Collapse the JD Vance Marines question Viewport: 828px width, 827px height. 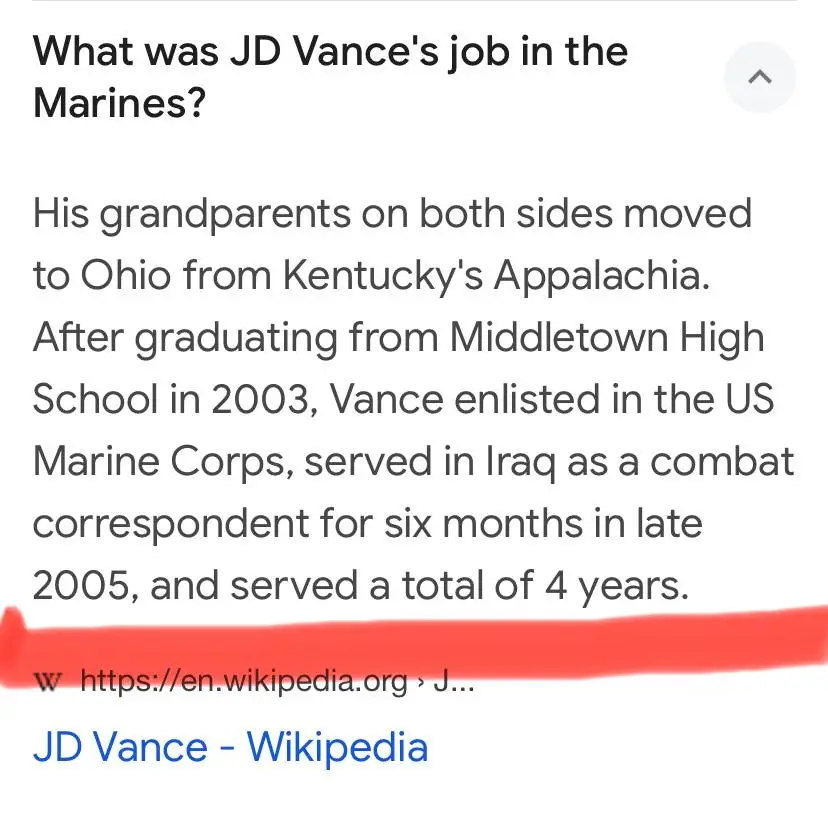tap(760, 77)
